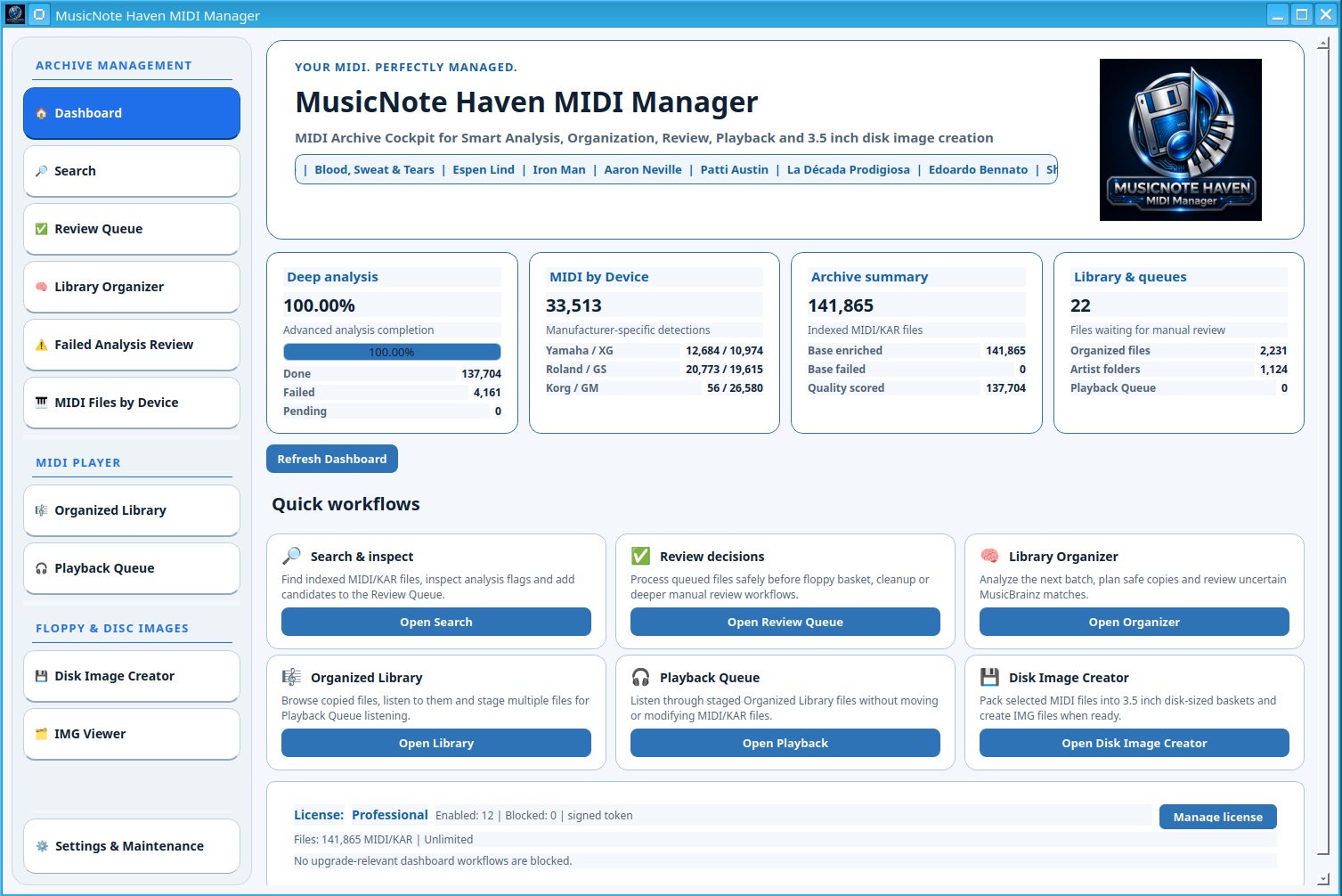
Task: Click artist link Aaron Neville
Action: coord(643,169)
